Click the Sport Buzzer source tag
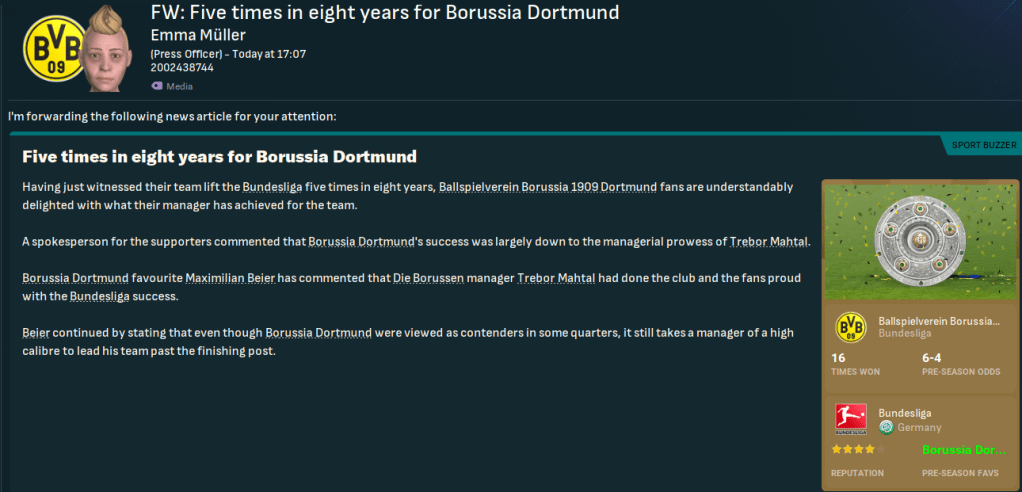 tap(983, 145)
